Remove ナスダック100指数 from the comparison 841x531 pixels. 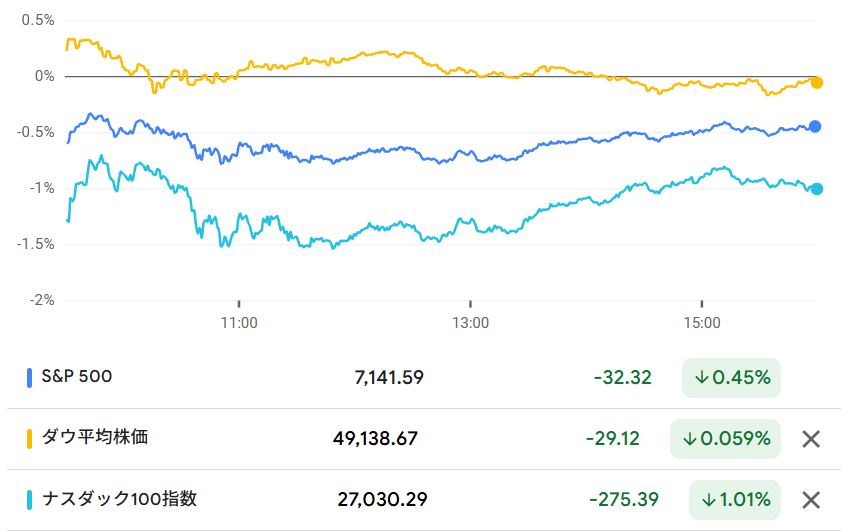pyautogui.click(x=811, y=500)
